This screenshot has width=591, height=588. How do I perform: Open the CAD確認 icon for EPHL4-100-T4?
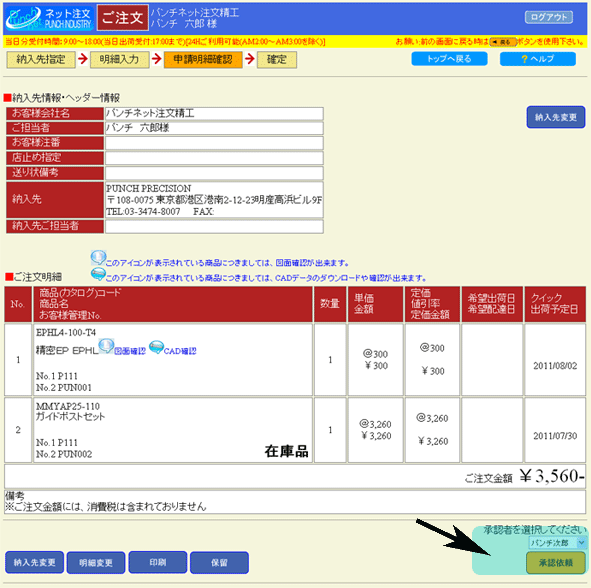point(156,347)
